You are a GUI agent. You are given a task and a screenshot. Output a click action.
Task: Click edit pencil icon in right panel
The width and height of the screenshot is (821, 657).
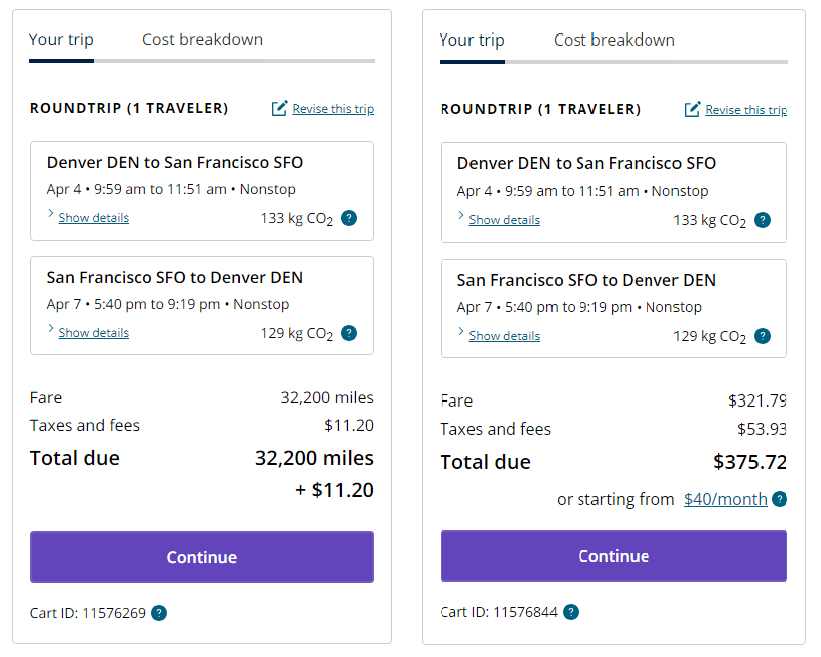point(692,109)
